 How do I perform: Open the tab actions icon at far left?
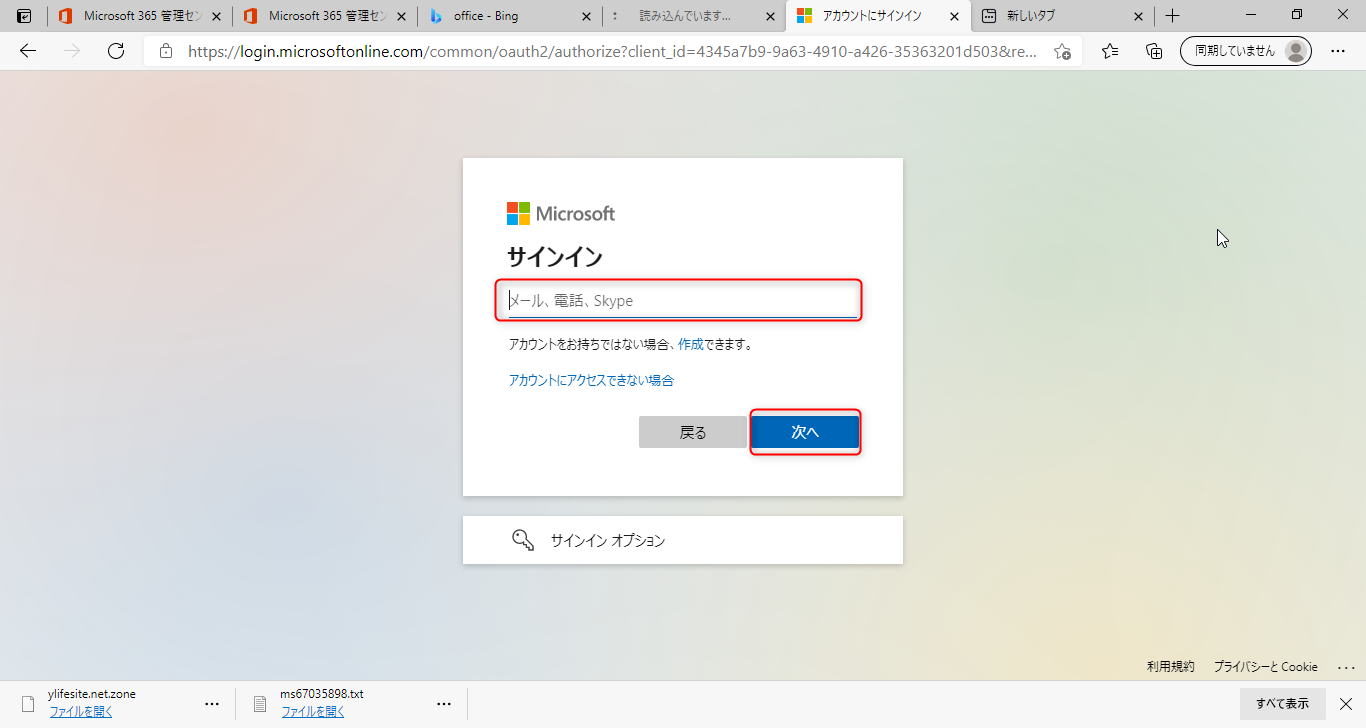coord(24,16)
